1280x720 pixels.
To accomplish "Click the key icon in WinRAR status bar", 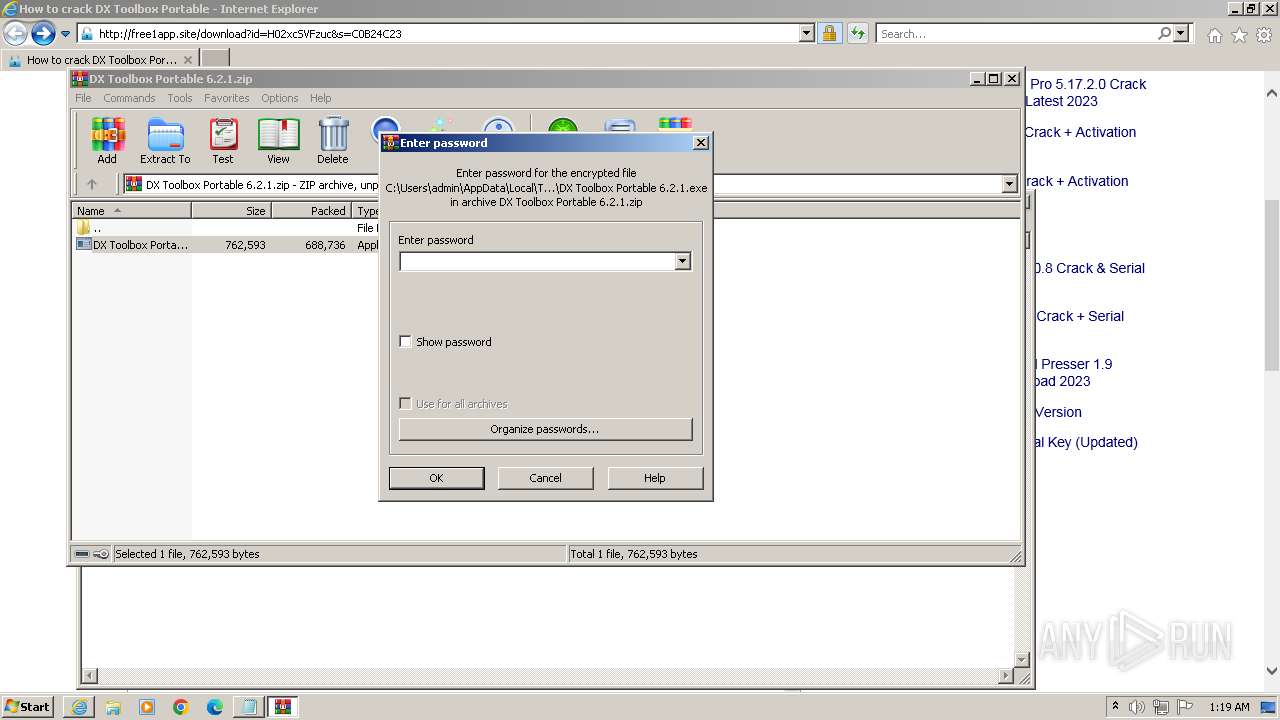I will pos(101,554).
